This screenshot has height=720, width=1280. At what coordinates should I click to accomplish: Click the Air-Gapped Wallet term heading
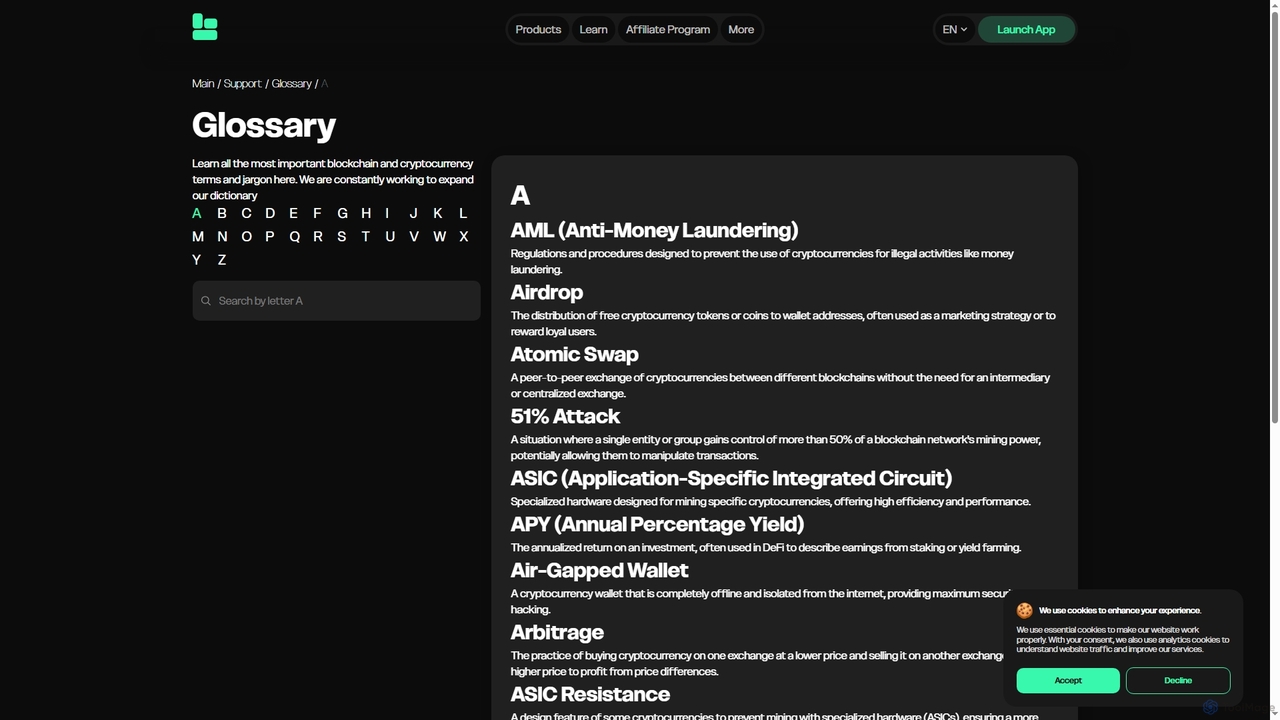point(599,571)
